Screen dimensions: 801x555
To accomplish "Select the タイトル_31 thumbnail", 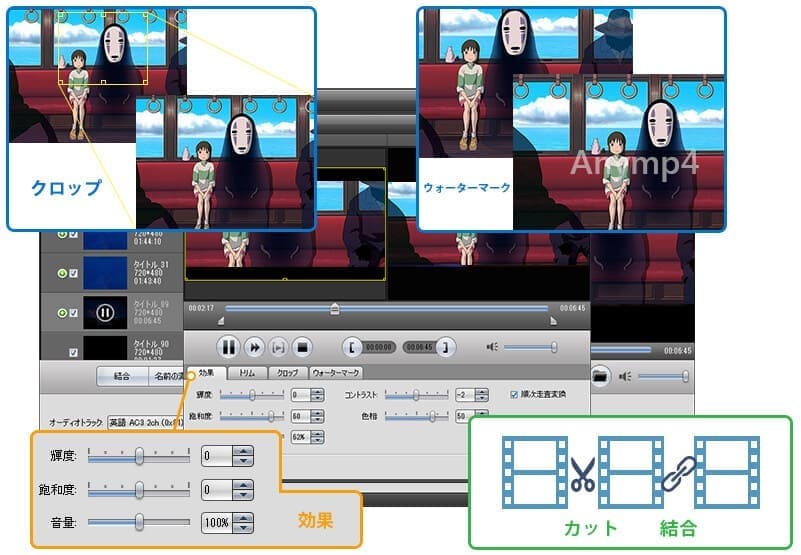I will click(105, 273).
